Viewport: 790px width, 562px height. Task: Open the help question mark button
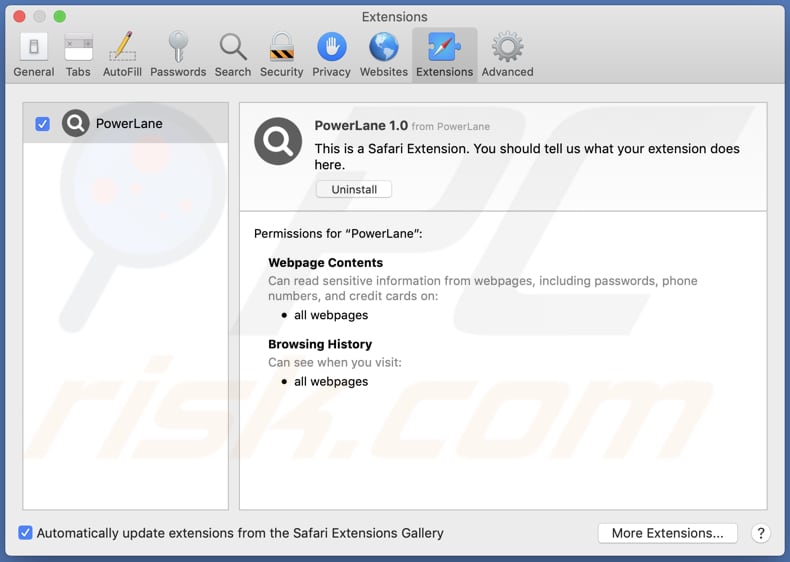[x=761, y=533]
